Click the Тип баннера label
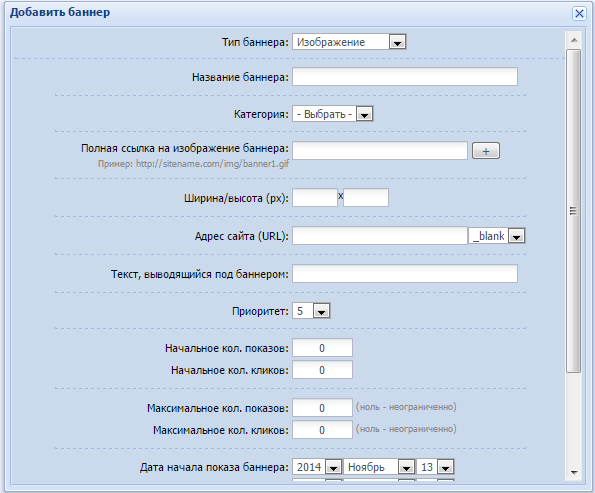The image size is (595, 493). click(x=255, y=42)
